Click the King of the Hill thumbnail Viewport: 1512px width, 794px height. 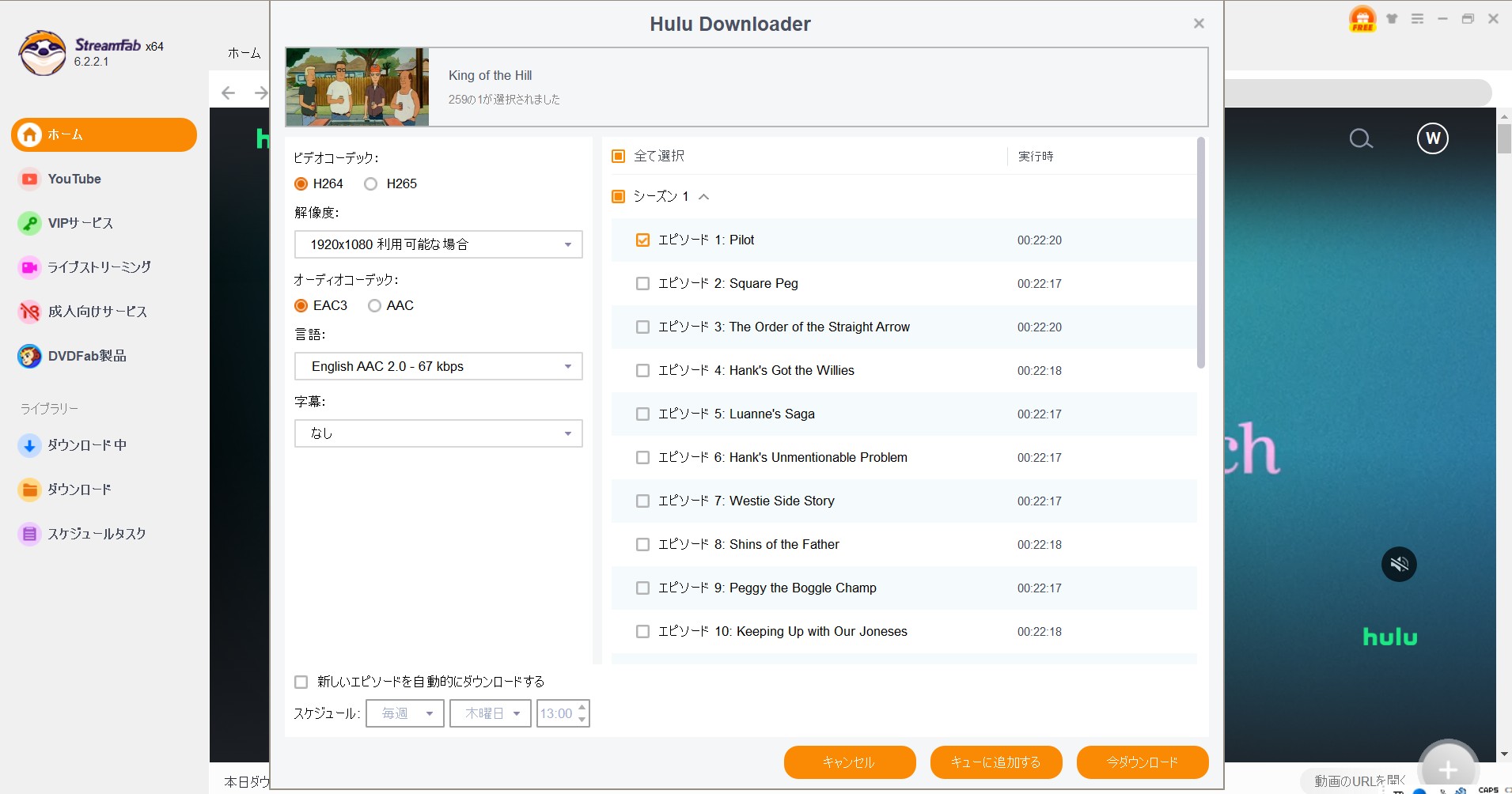[357, 87]
